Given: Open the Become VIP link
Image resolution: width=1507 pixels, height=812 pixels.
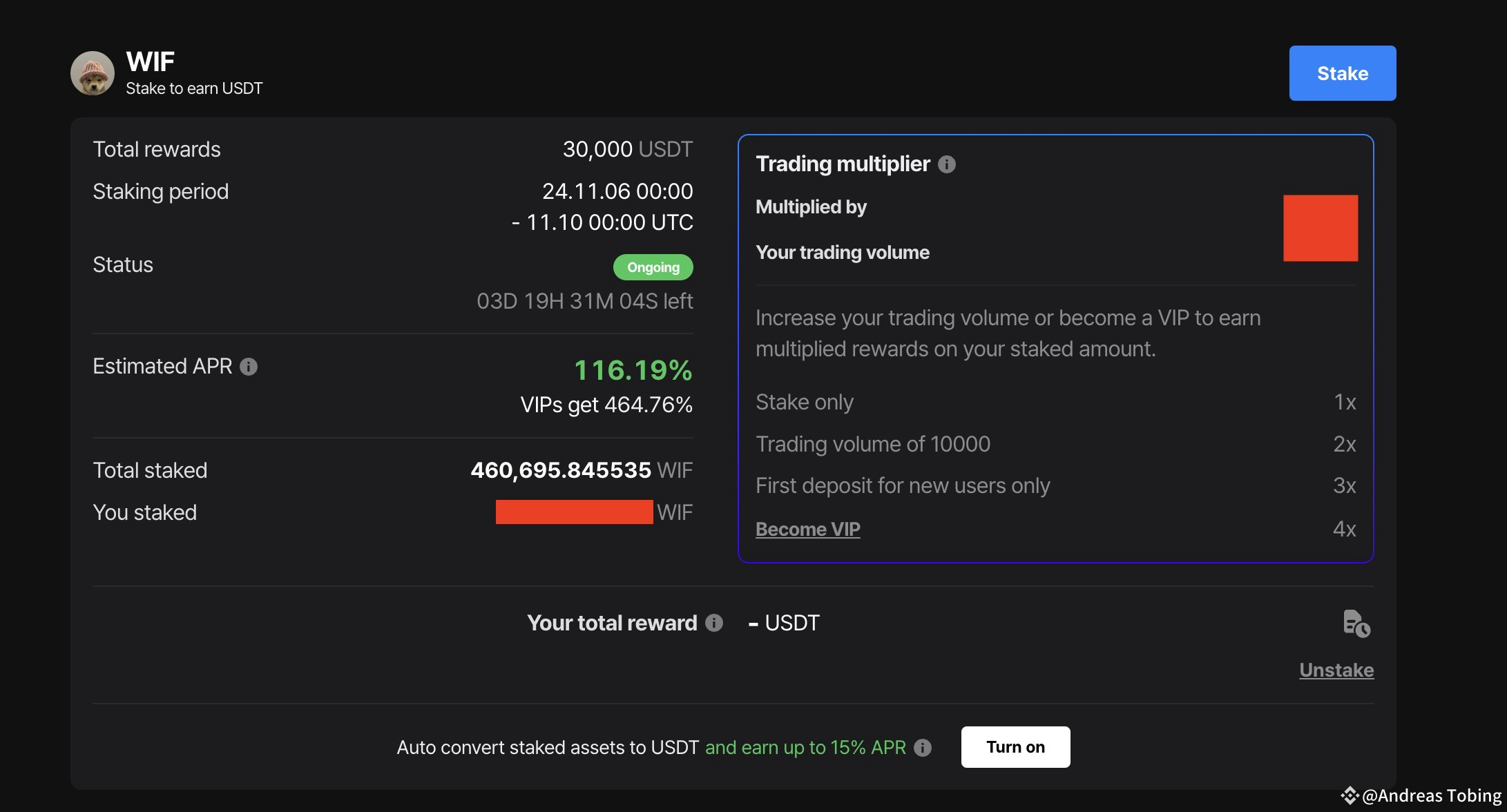Looking at the screenshot, I should tap(808, 529).
